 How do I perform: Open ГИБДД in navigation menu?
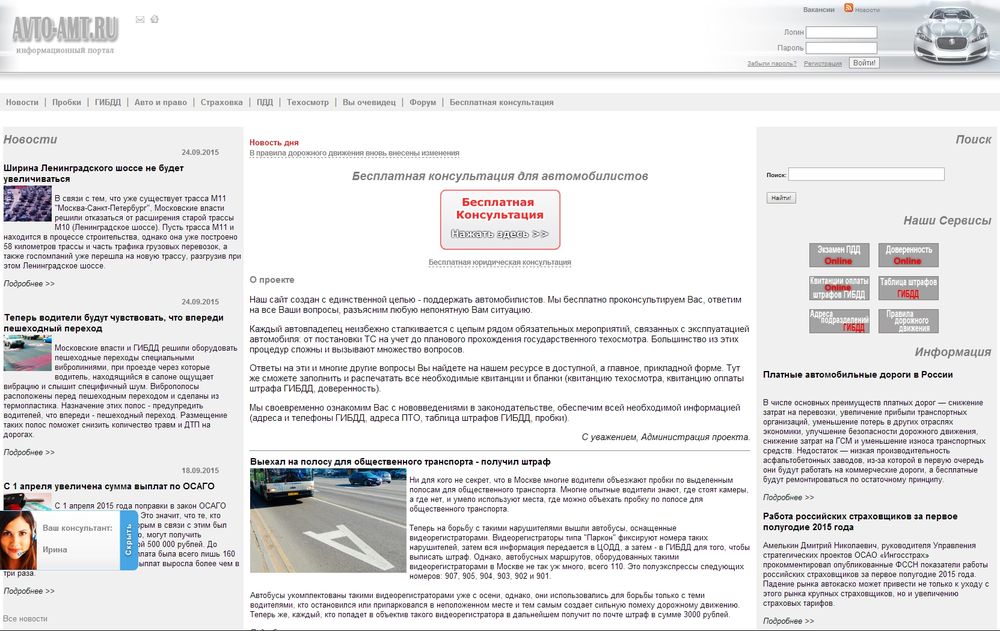pyautogui.click(x=107, y=102)
